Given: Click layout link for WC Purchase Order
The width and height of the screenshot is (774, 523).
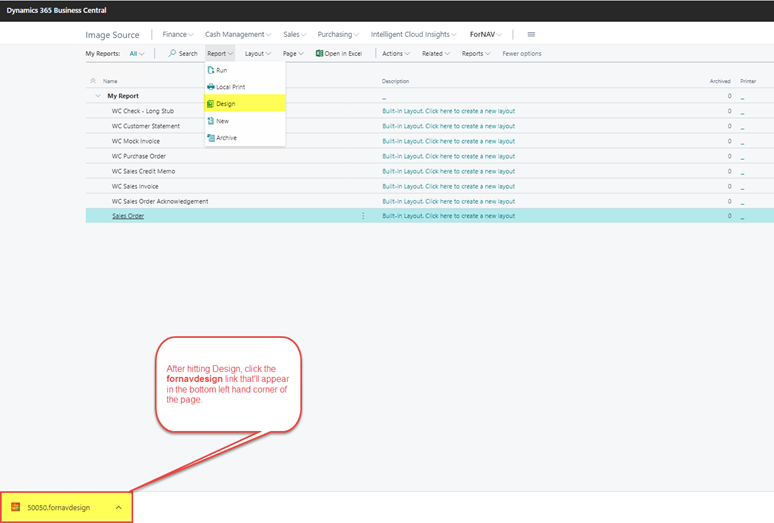Looking at the screenshot, I should click(448, 156).
